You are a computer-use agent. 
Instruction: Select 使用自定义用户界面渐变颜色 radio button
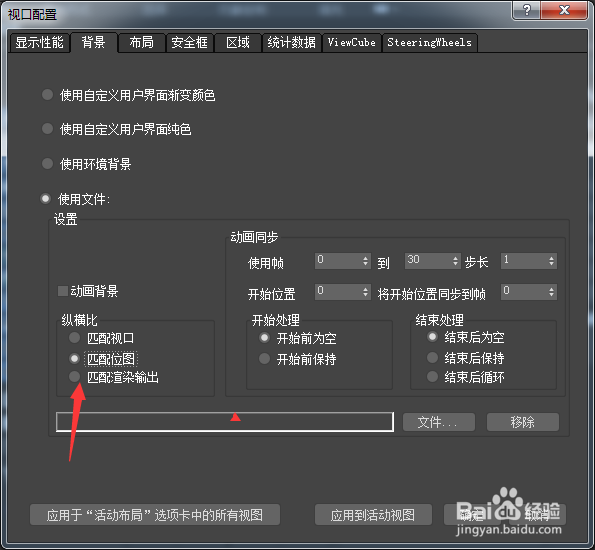tap(47, 95)
